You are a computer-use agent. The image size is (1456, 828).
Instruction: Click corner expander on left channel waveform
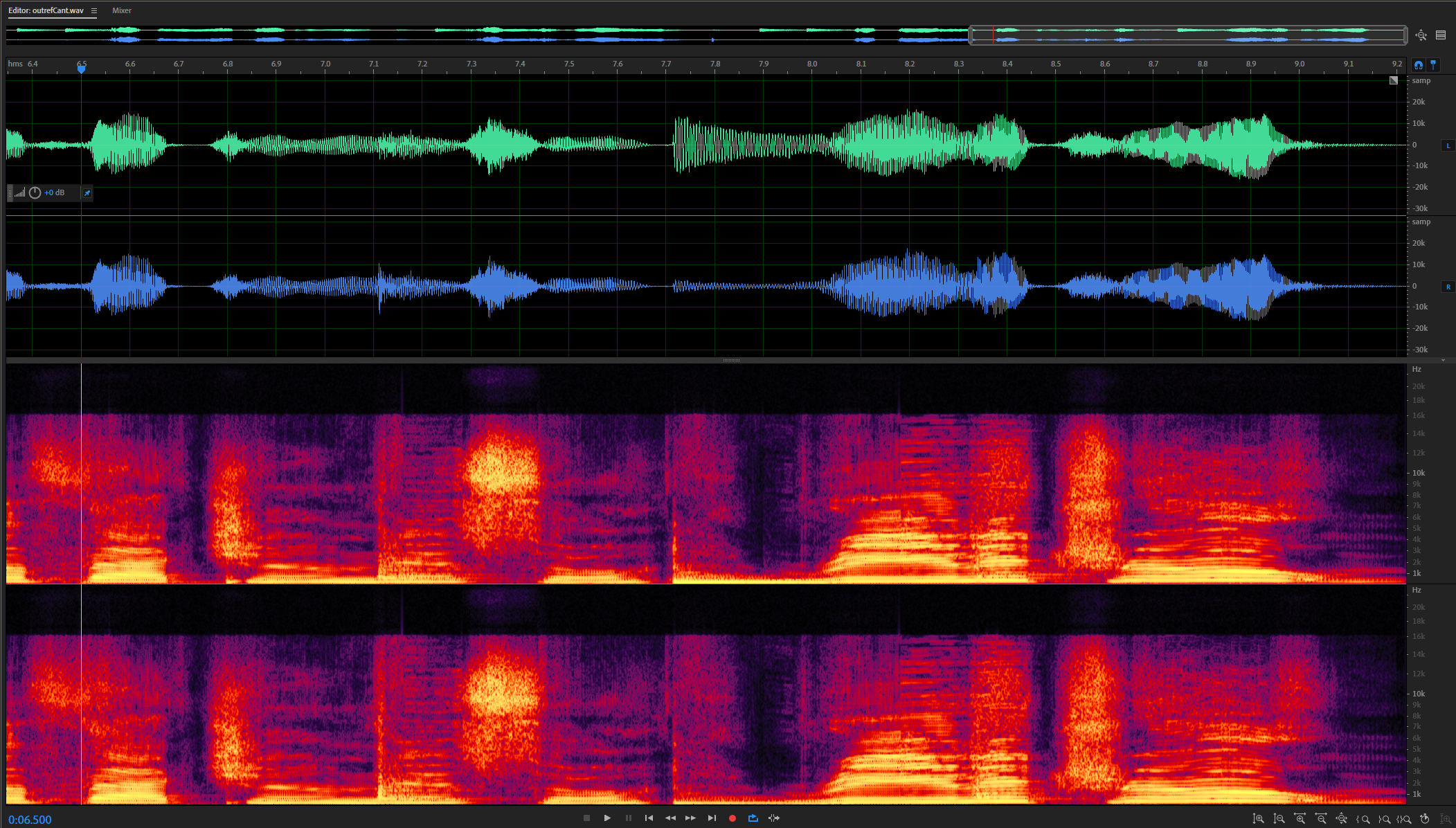(1394, 80)
